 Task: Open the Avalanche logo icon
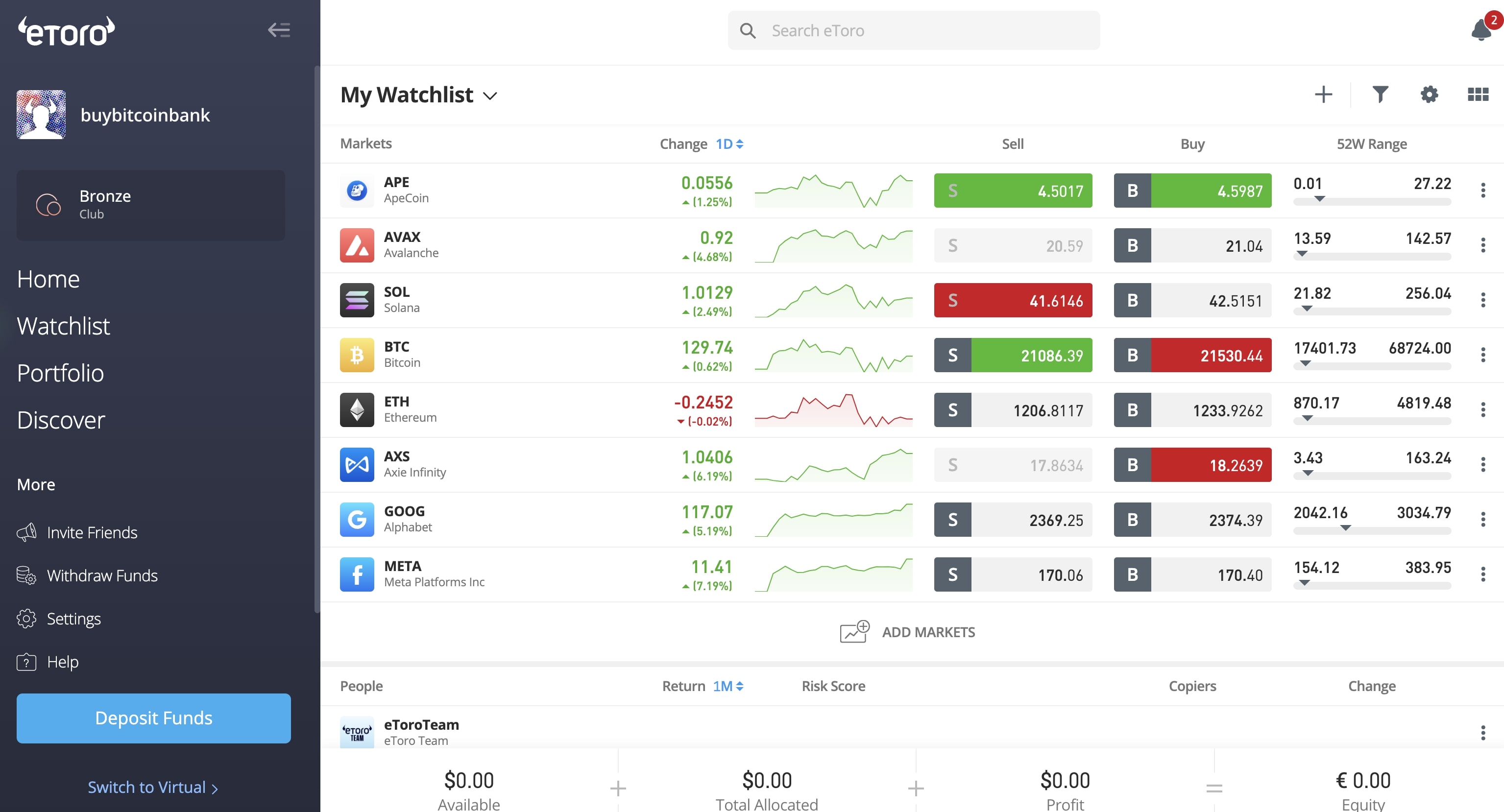[x=357, y=245]
